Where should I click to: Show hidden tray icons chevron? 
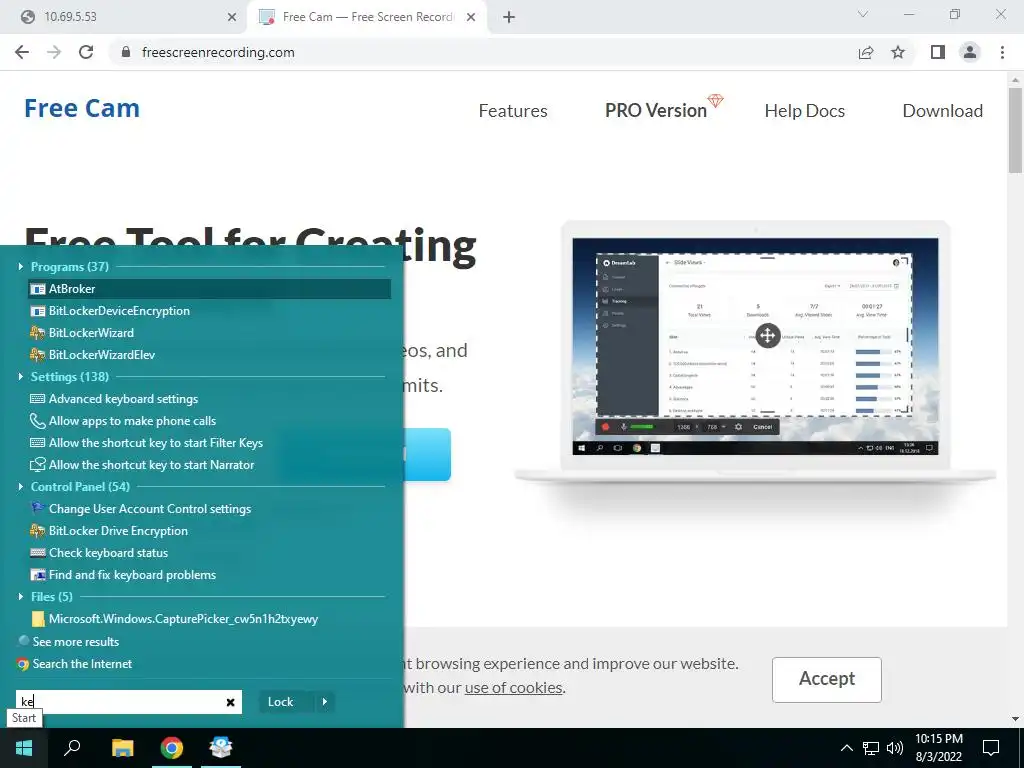tap(846, 748)
